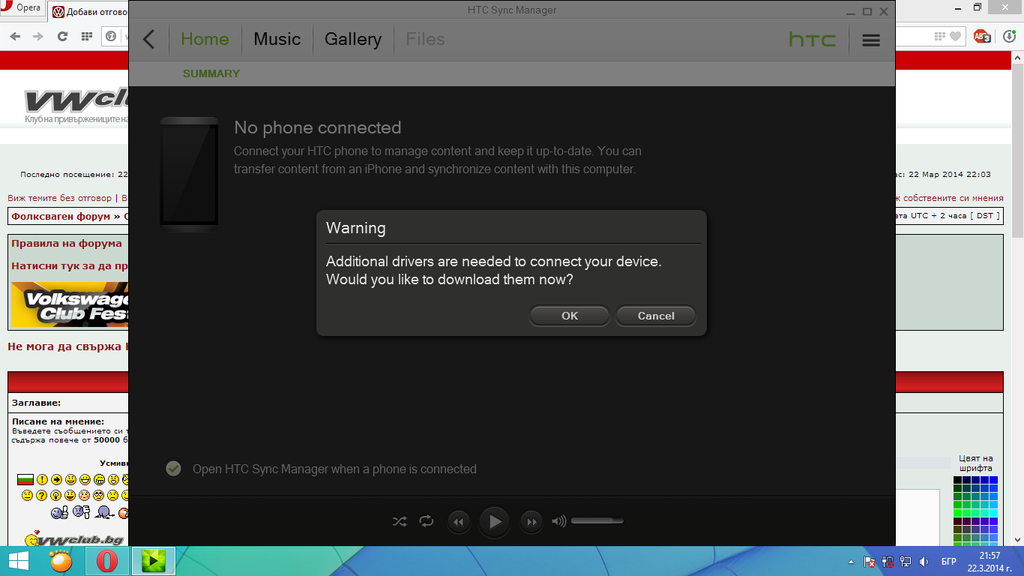Skip to the next track
Viewport: 1024px width, 576px height.
(532, 521)
